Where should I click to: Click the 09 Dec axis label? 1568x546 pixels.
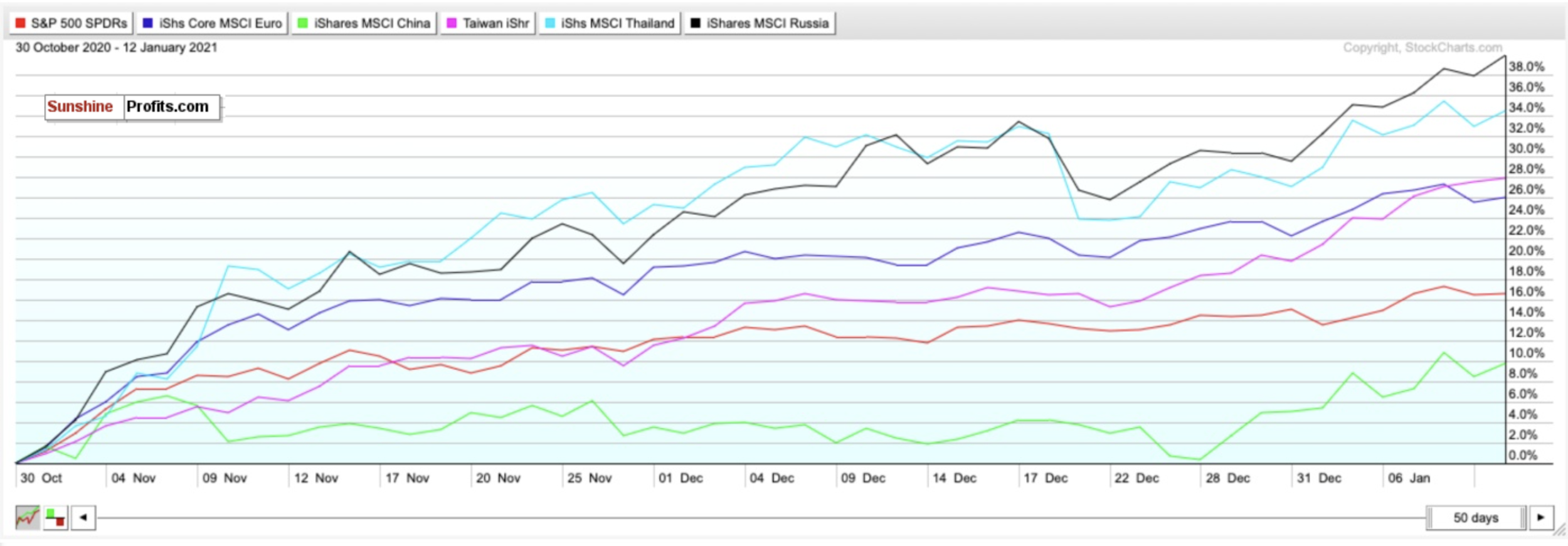863,478
